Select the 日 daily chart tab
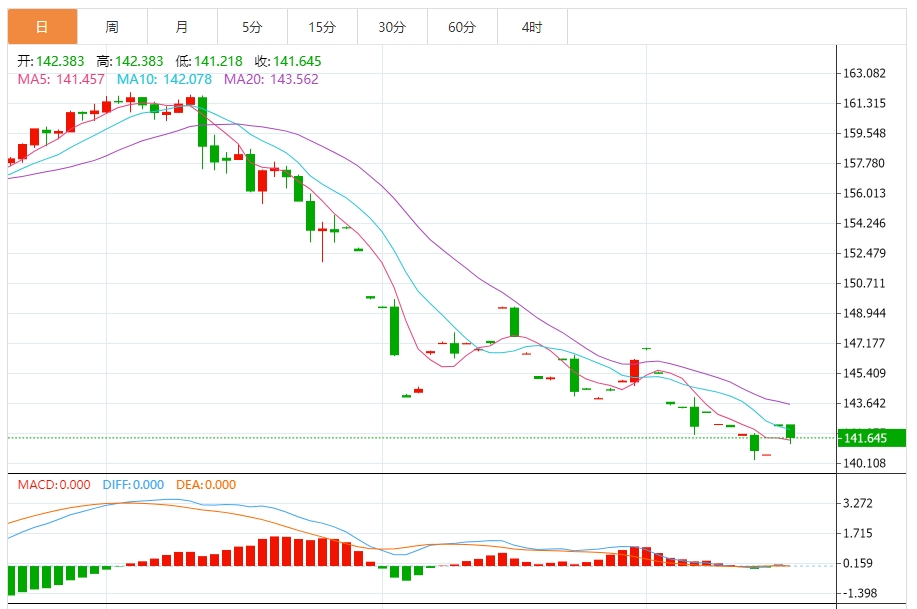Image resolution: width=917 pixels, height=609 pixels. pos(42,27)
